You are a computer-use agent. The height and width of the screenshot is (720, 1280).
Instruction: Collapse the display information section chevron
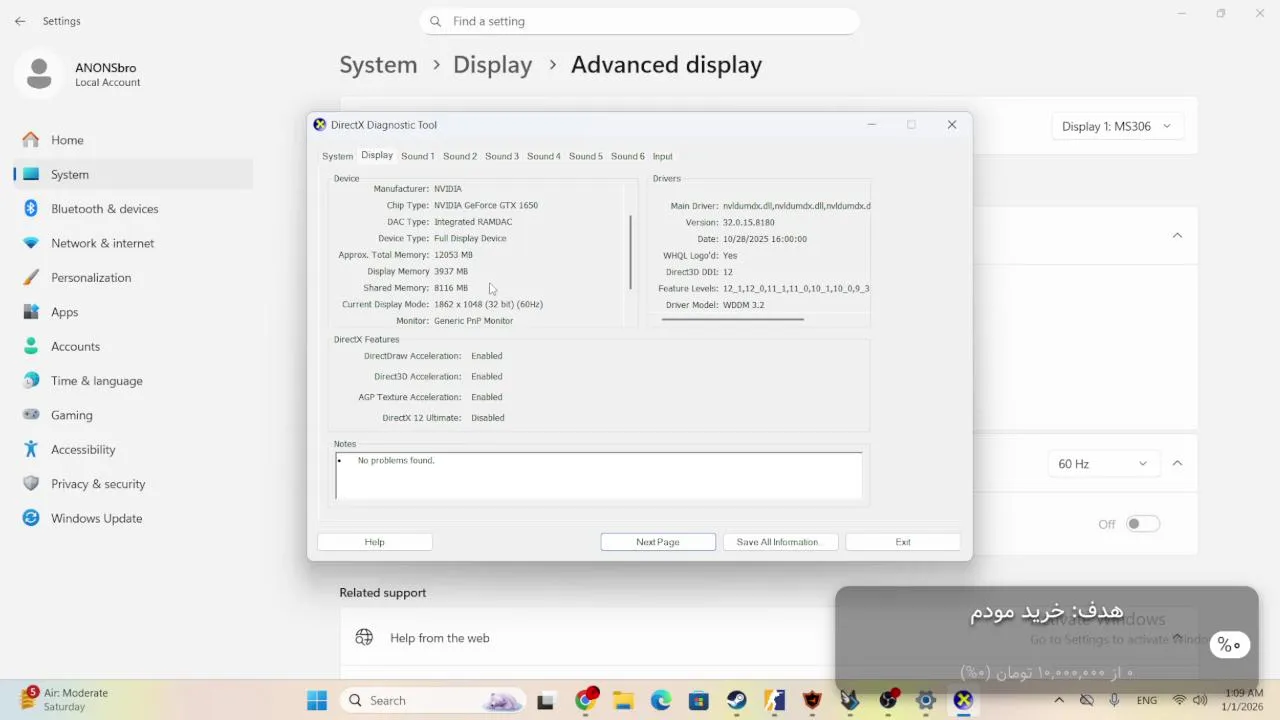tap(1177, 235)
